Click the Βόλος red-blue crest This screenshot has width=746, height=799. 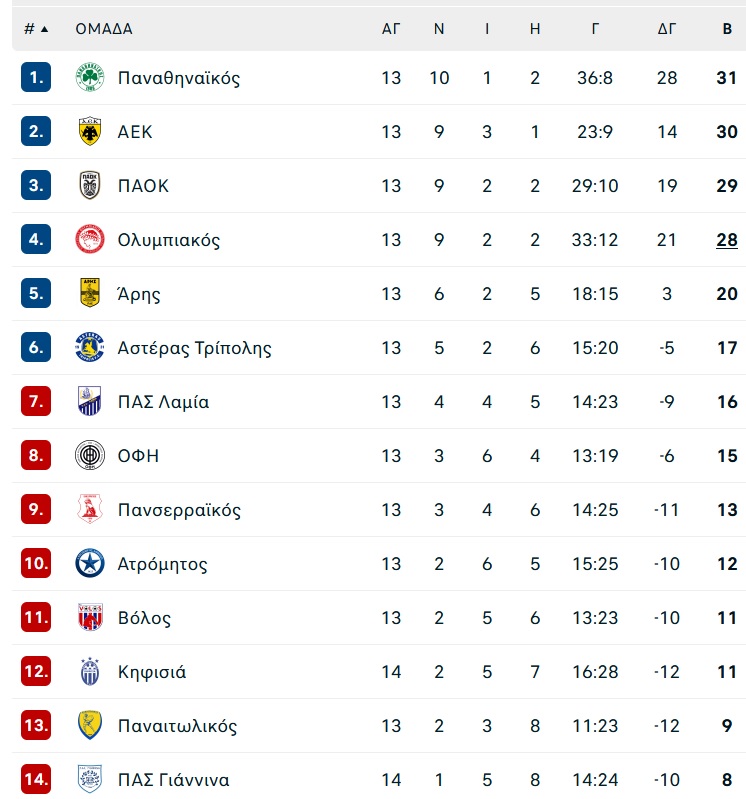90,617
